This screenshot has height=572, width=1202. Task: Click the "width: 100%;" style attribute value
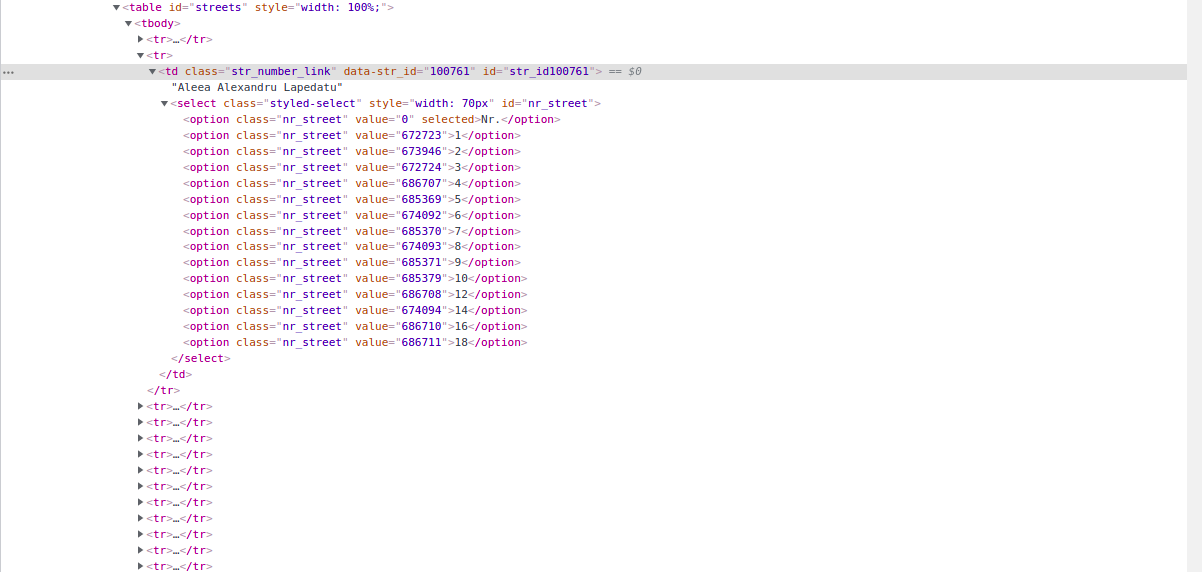coord(341,8)
